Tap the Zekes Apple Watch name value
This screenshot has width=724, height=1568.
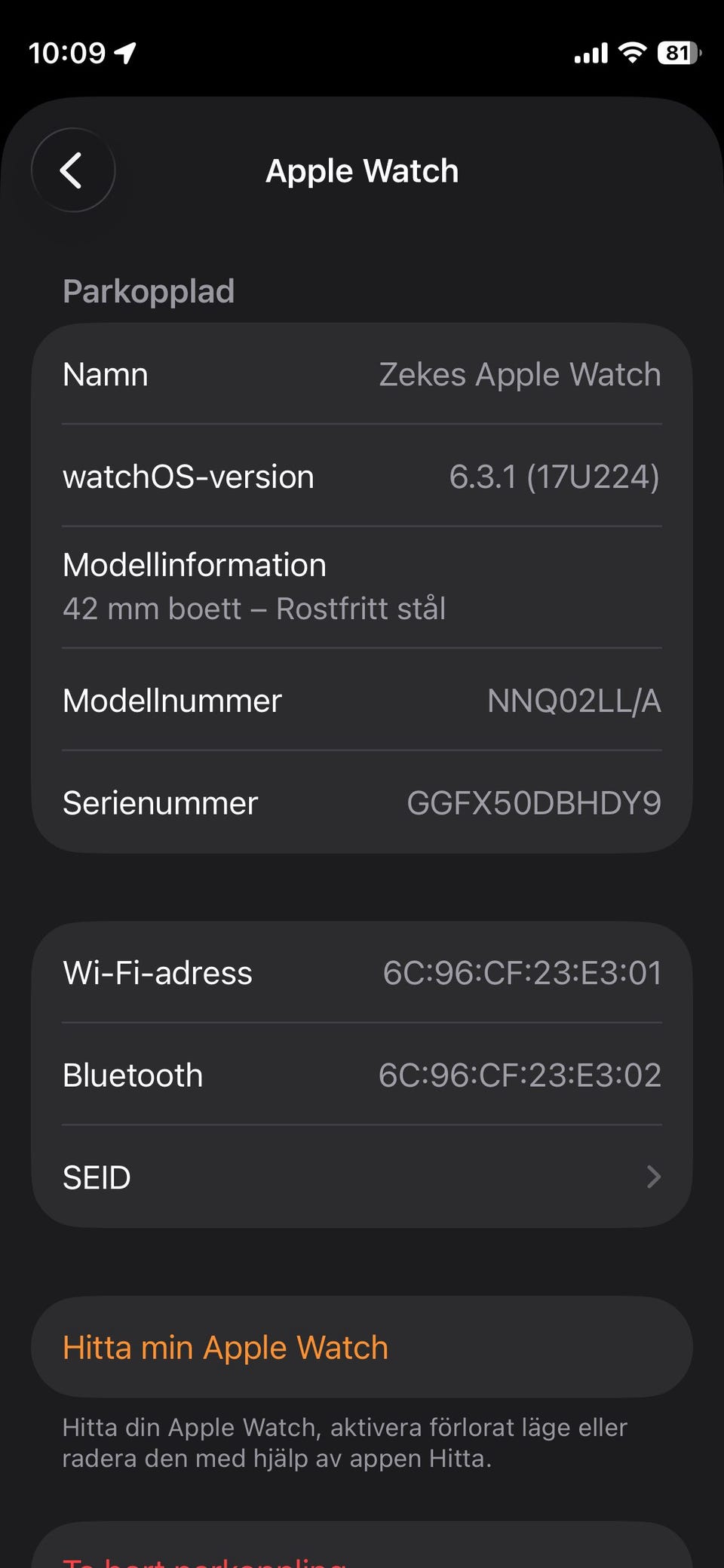(520, 375)
